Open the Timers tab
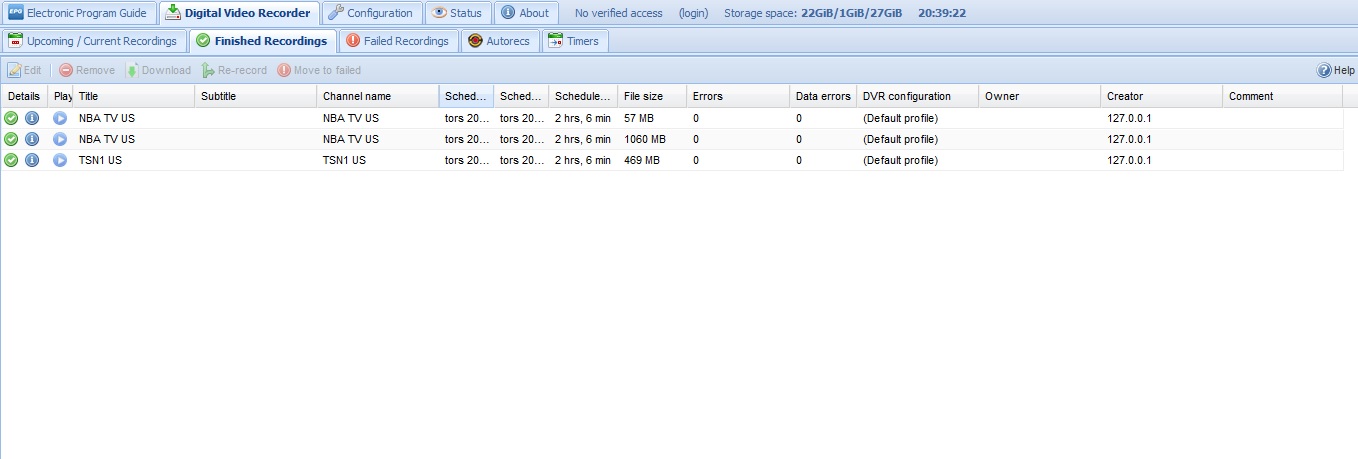The image size is (1358, 459). click(574, 41)
